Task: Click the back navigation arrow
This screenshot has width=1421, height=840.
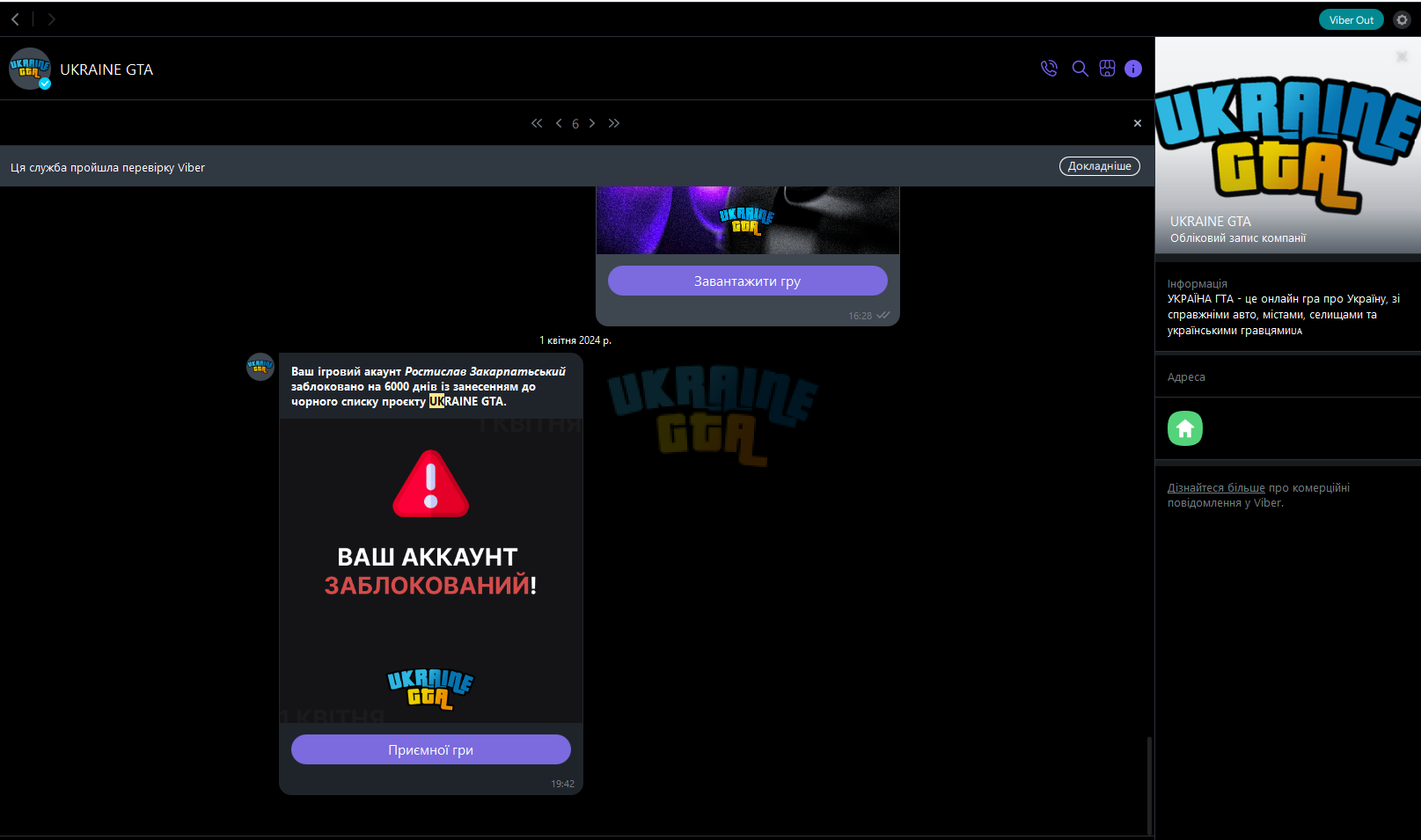Action: (x=15, y=18)
